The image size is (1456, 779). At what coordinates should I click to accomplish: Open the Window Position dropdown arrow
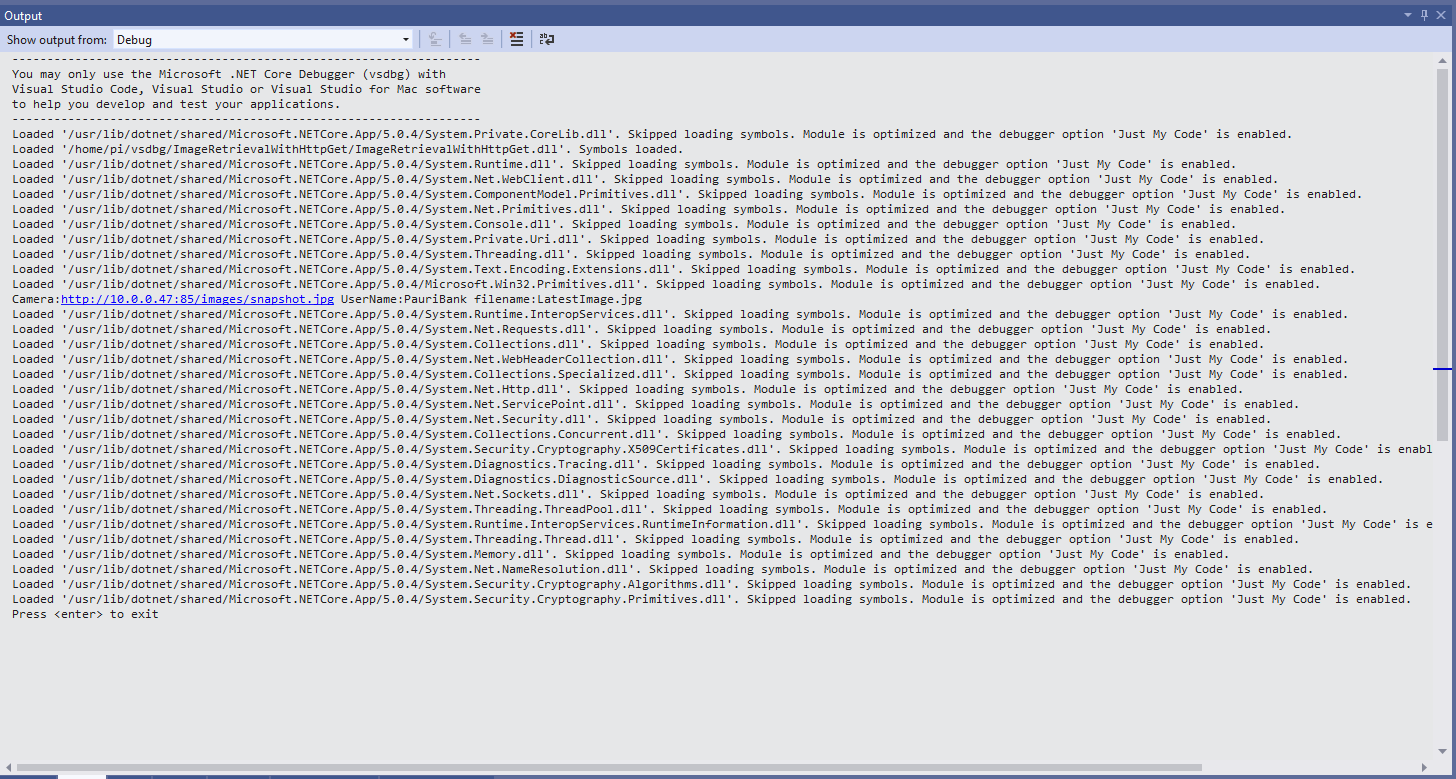(x=1409, y=15)
